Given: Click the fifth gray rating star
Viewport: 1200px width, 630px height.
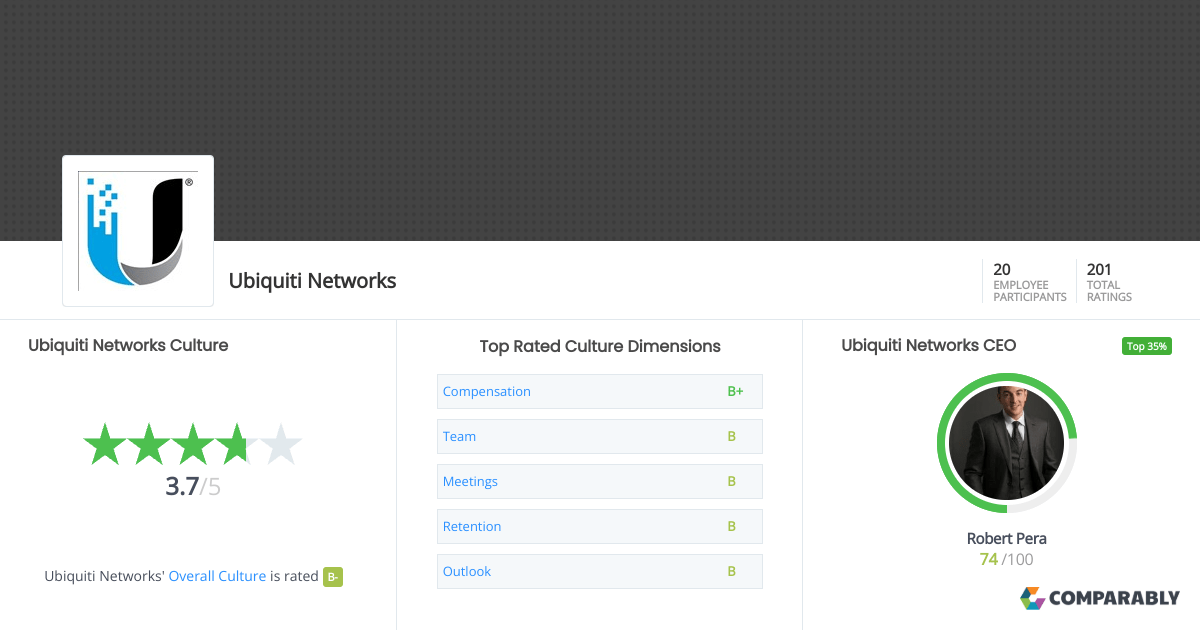Looking at the screenshot, I should pos(282,443).
